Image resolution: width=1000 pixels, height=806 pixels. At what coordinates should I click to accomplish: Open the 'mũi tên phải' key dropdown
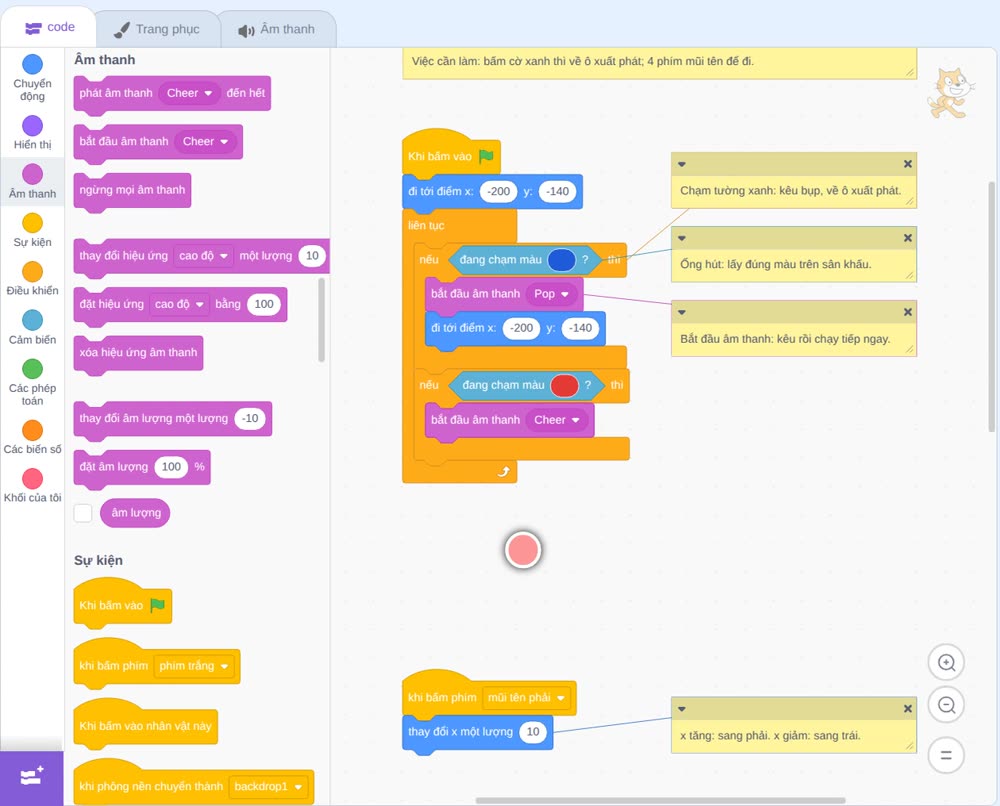(x=526, y=698)
